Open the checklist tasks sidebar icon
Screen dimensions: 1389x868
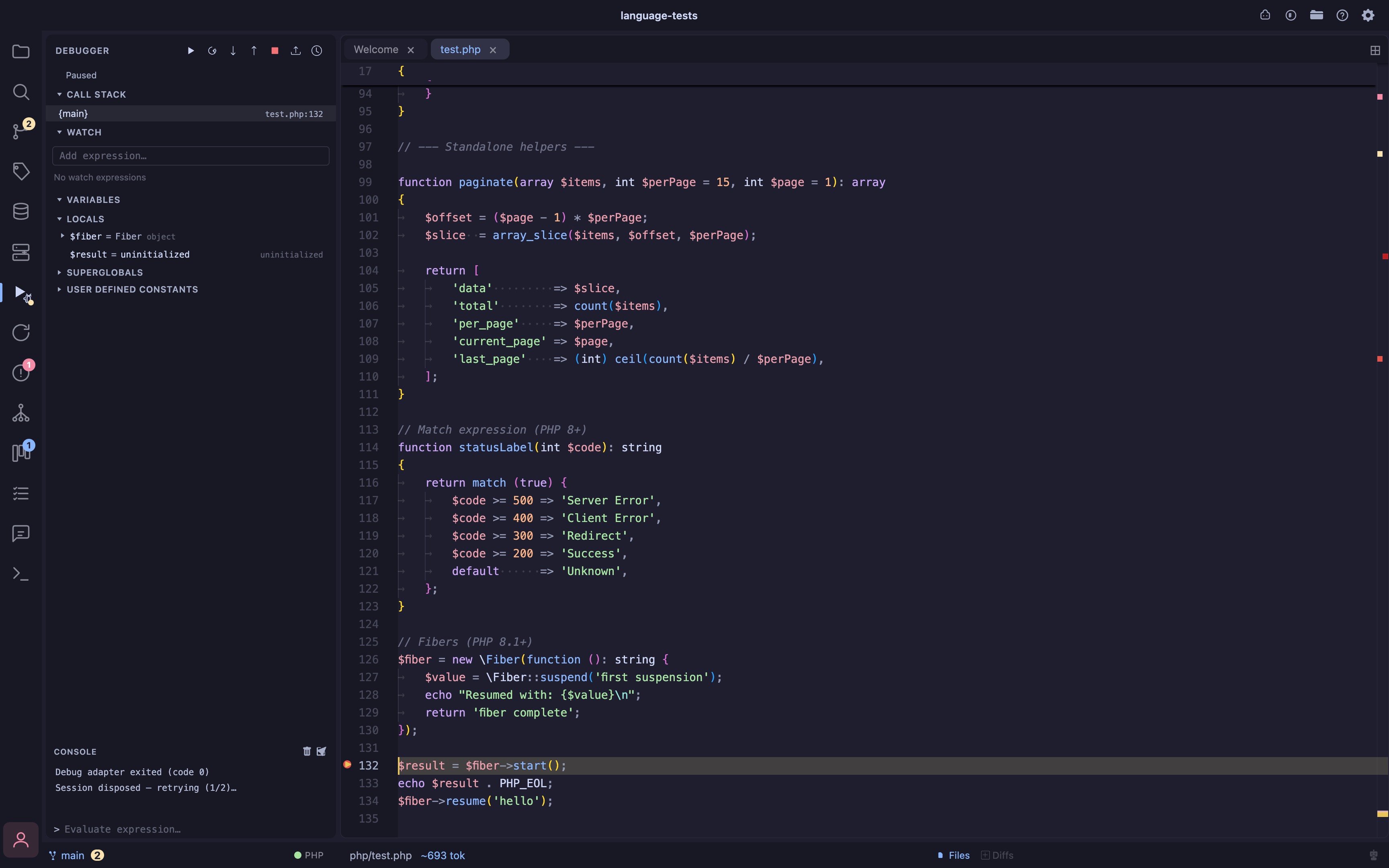click(20, 493)
